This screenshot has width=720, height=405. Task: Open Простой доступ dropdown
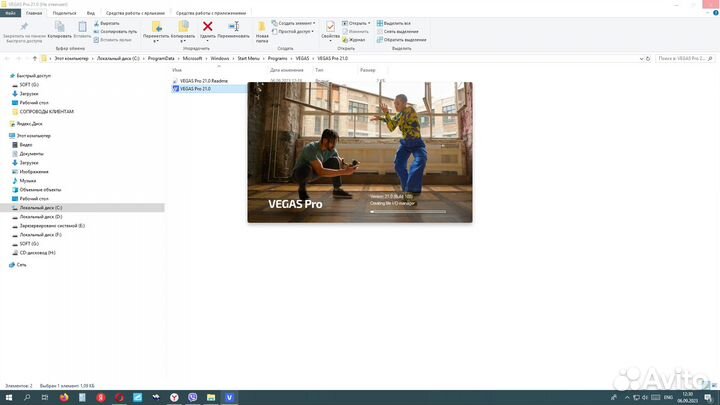tap(293, 31)
